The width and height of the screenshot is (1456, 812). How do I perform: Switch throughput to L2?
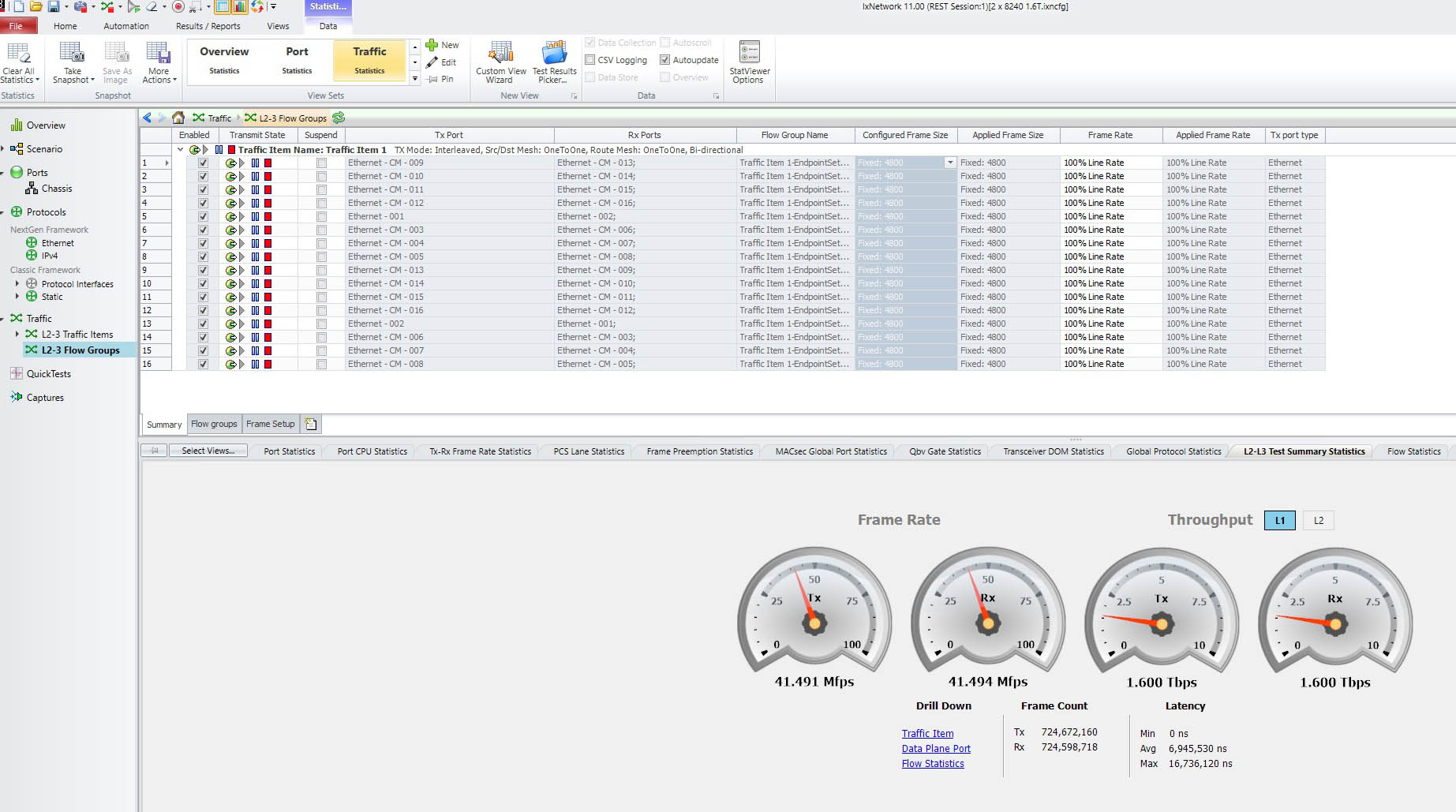coord(1318,520)
